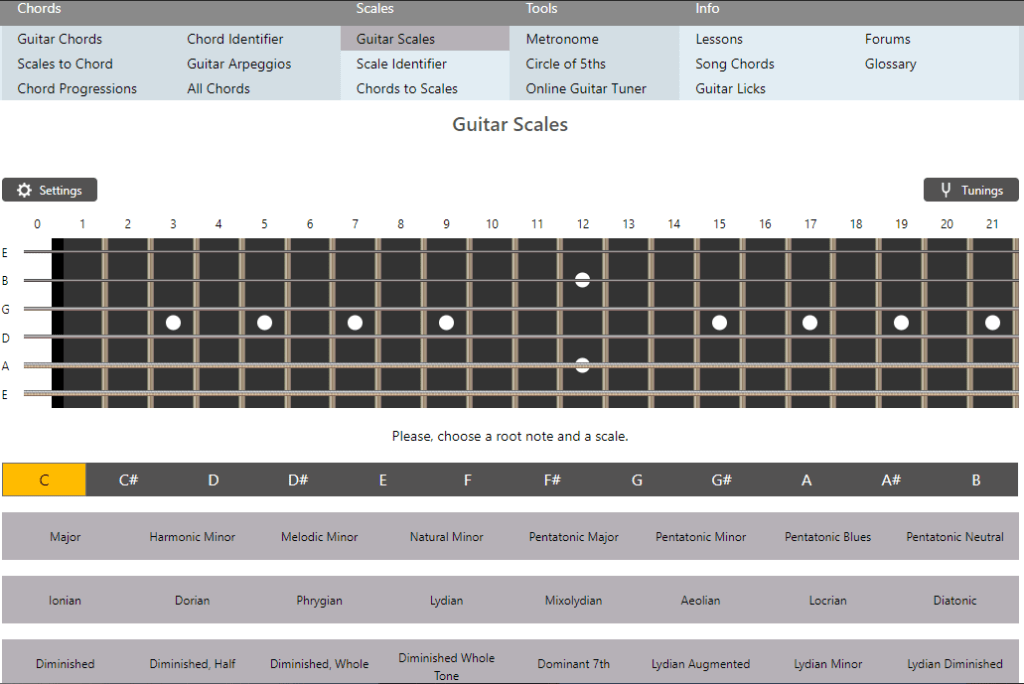Choose the Pentatonic Blues scale
Image resolution: width=1024 pixels, height=684 pixels.
click(827, 537)
